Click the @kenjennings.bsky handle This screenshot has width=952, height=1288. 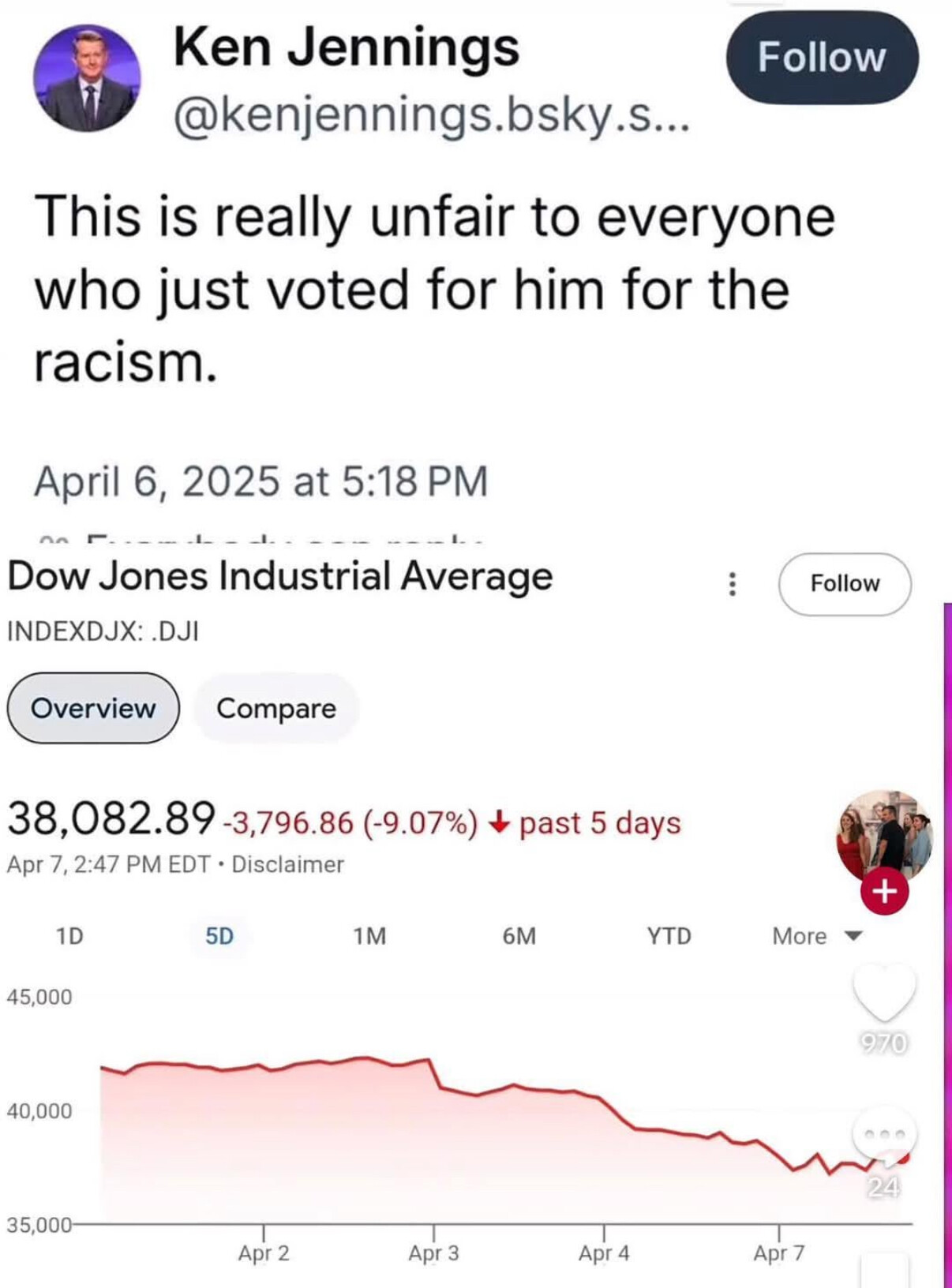431,118
